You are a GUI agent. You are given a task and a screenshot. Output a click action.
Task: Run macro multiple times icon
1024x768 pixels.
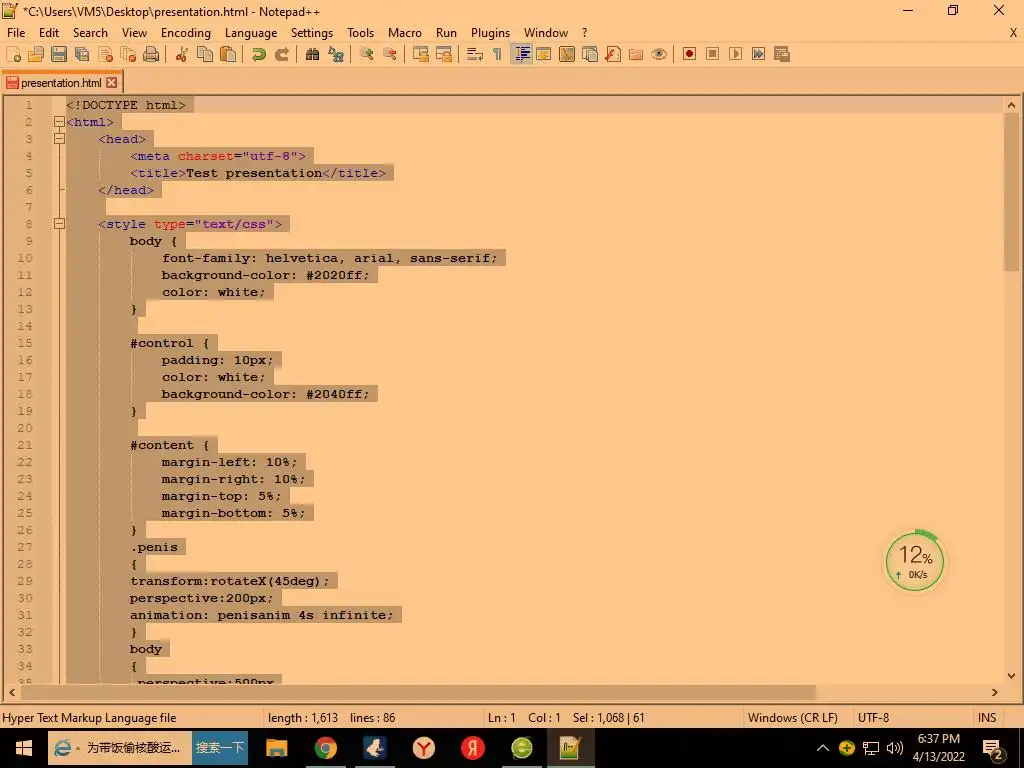pos(758,54)
